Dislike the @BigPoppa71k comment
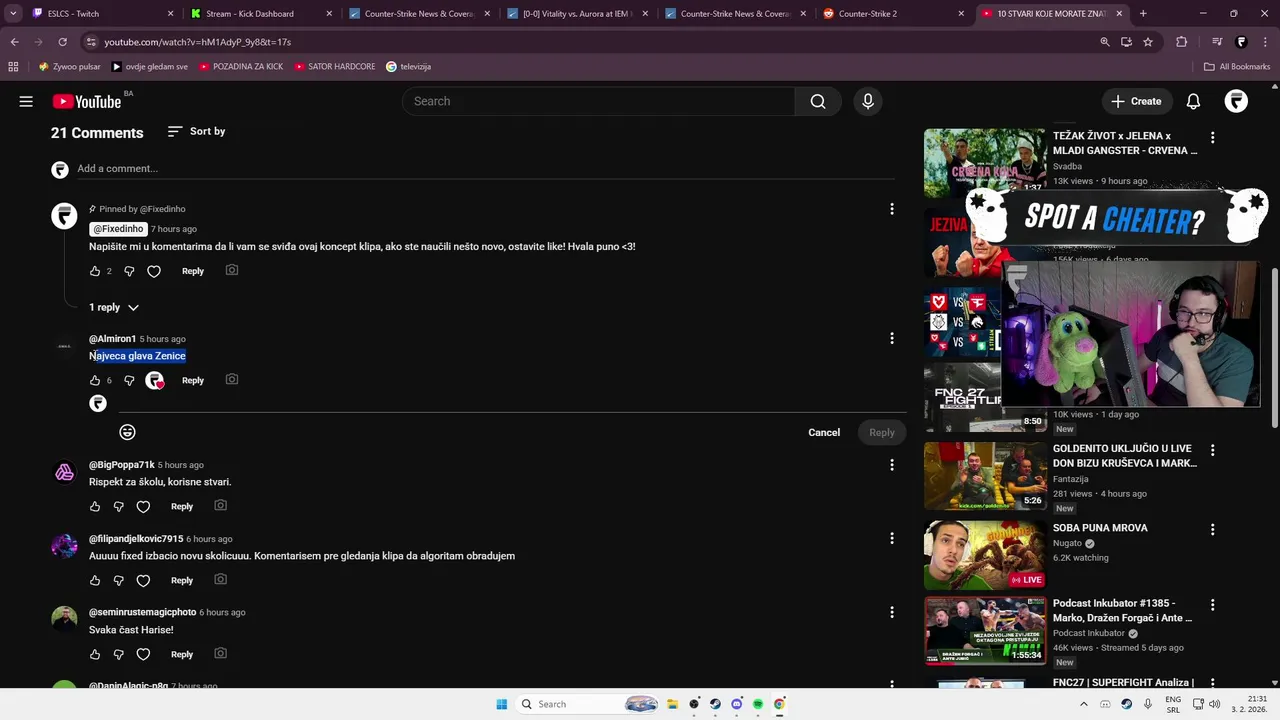Viewport: 1280px width, 720px height. point(118,507)
